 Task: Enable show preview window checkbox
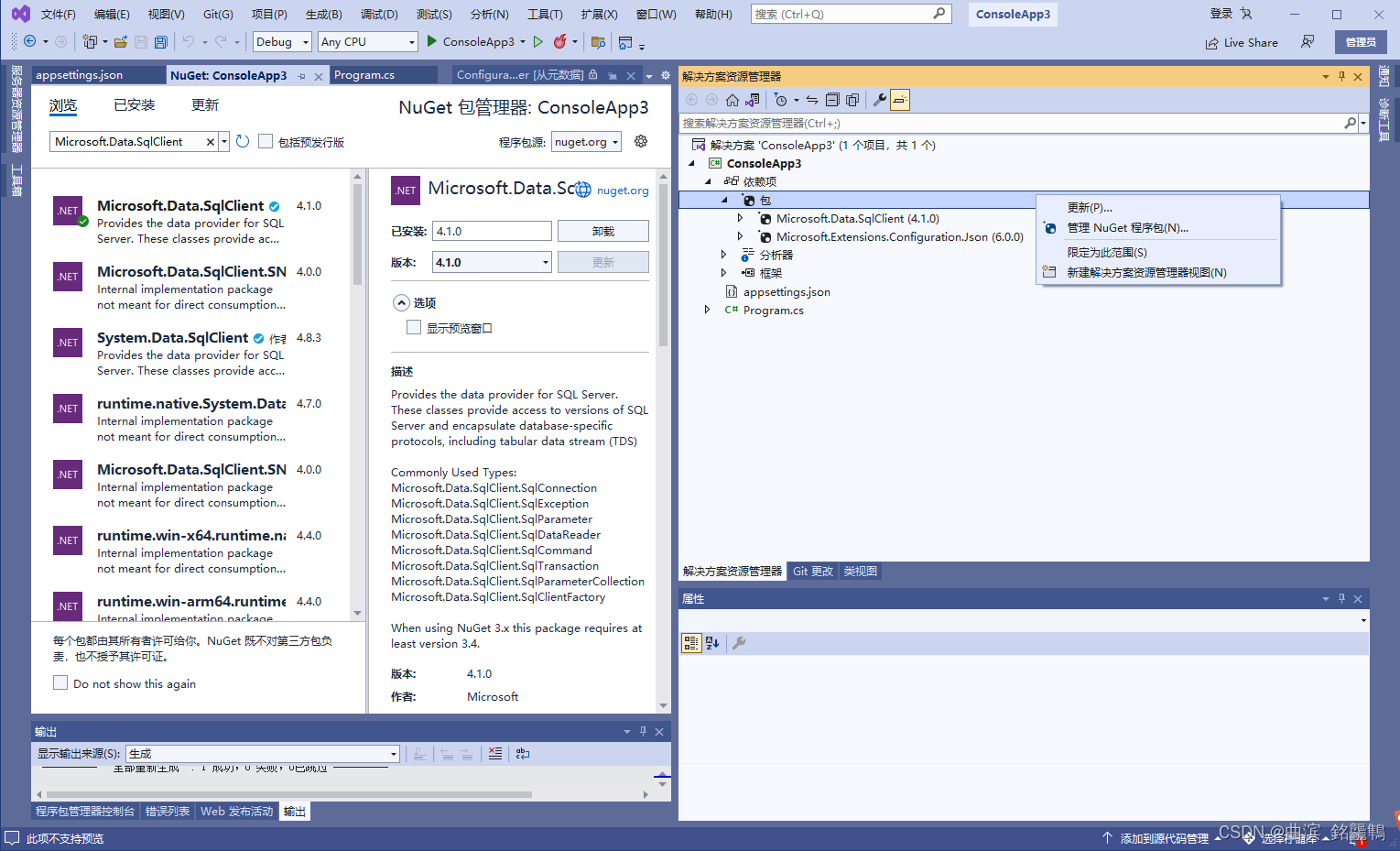pyautogui.click(x=414, y=327)
